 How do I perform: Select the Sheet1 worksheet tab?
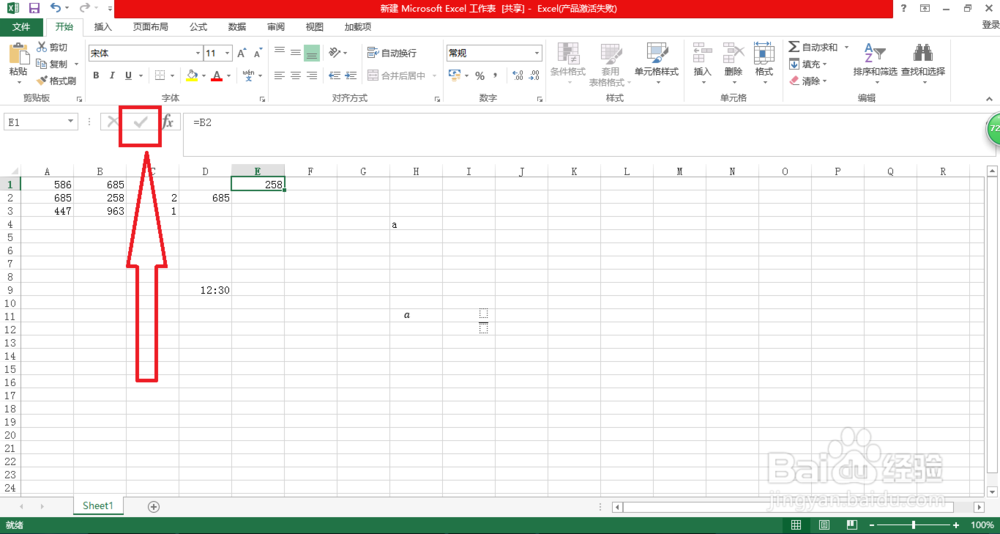coord(98,505)
